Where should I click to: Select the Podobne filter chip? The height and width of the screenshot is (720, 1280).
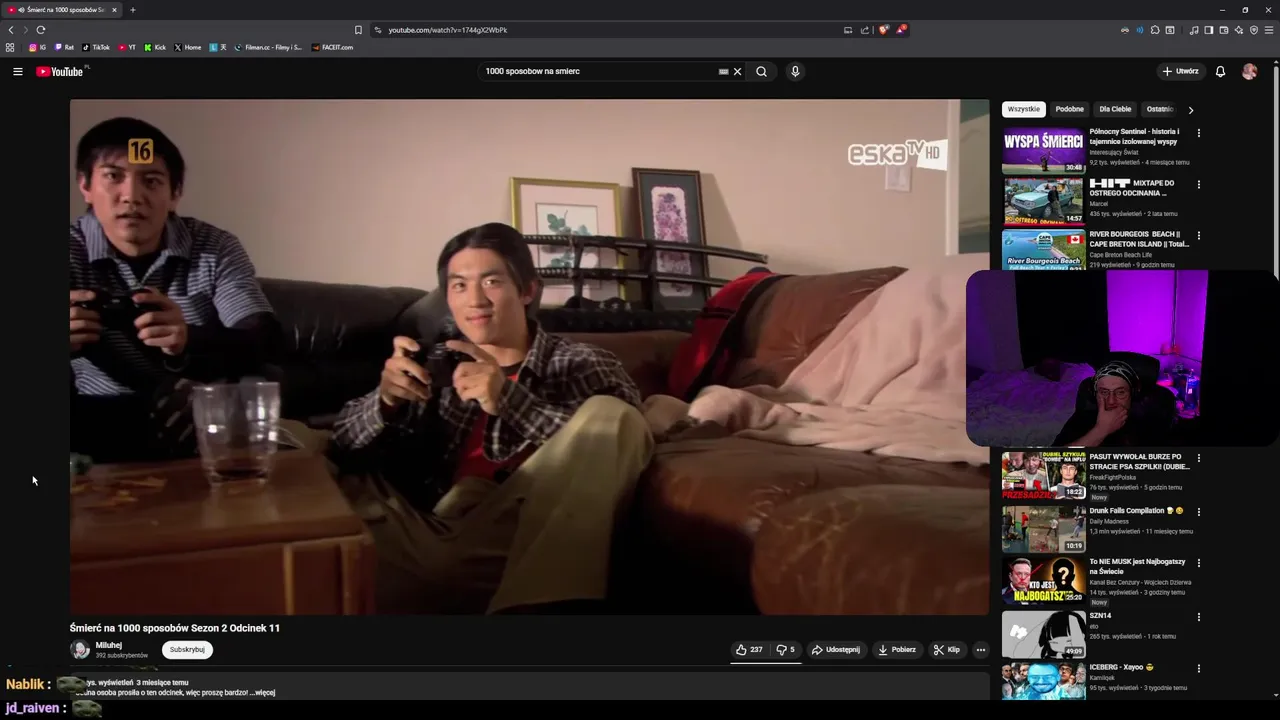[x=1069, y=109]
